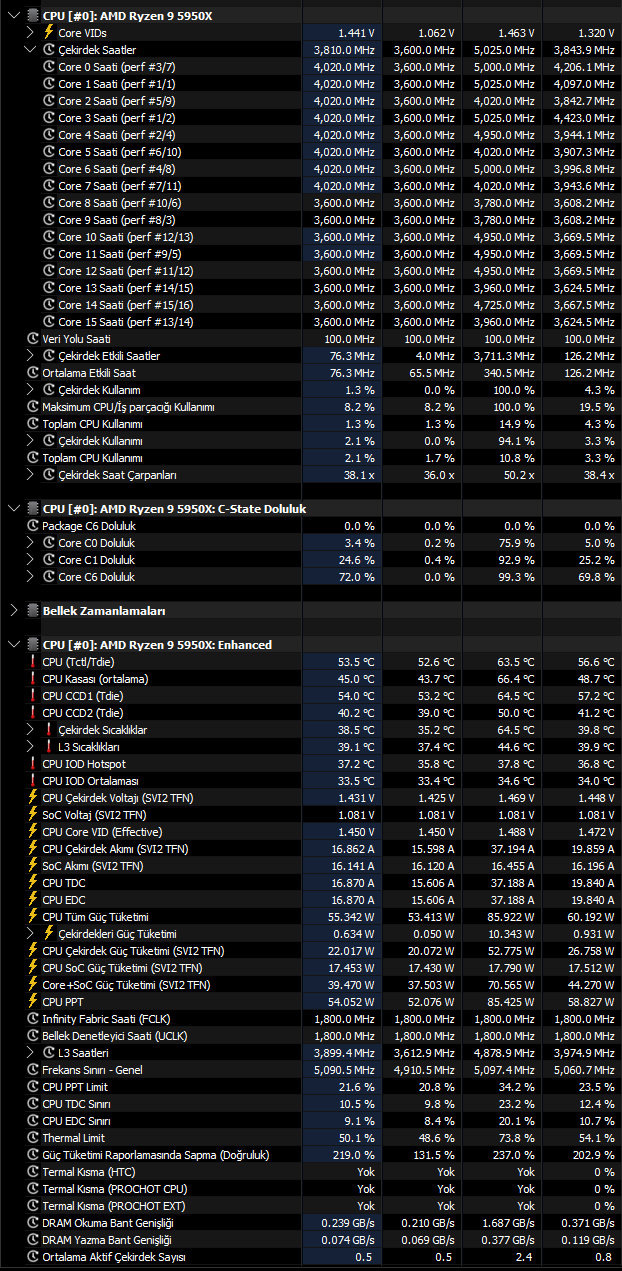Click the thermometer icon beside CPU (Tctl/Tdie)
The height and width of the screenshot is (1271, 622).
tap(33, 662)
